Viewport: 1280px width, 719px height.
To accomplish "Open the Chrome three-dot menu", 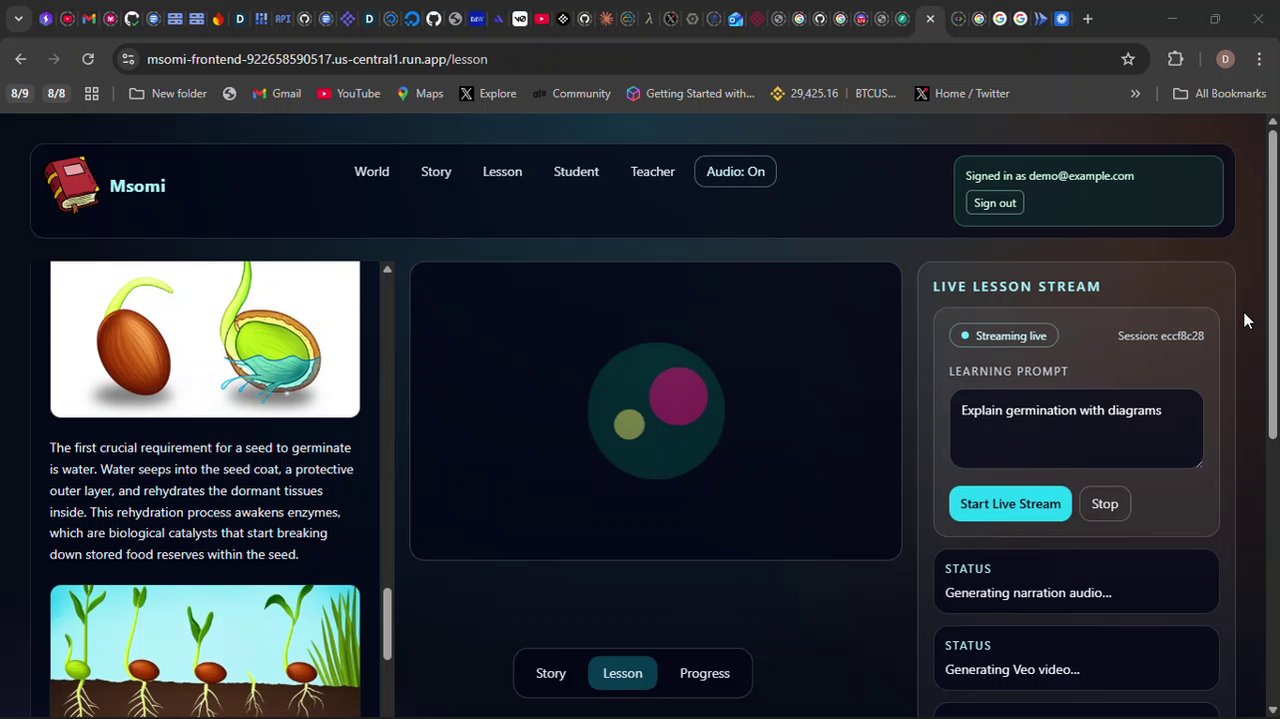I will pos(1259,59).
